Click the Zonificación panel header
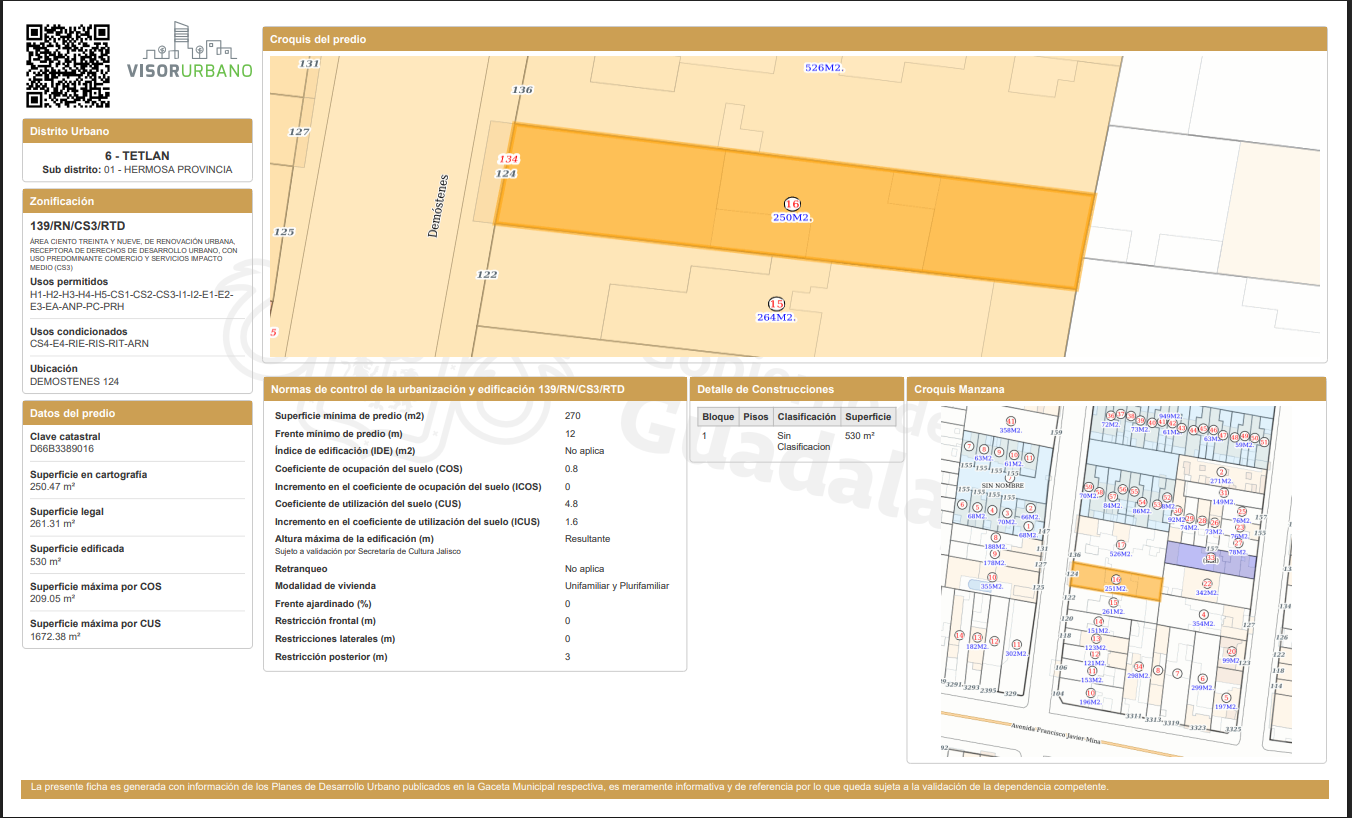The height and width of the screenshot is (818, 1352). tap(137, 201)
